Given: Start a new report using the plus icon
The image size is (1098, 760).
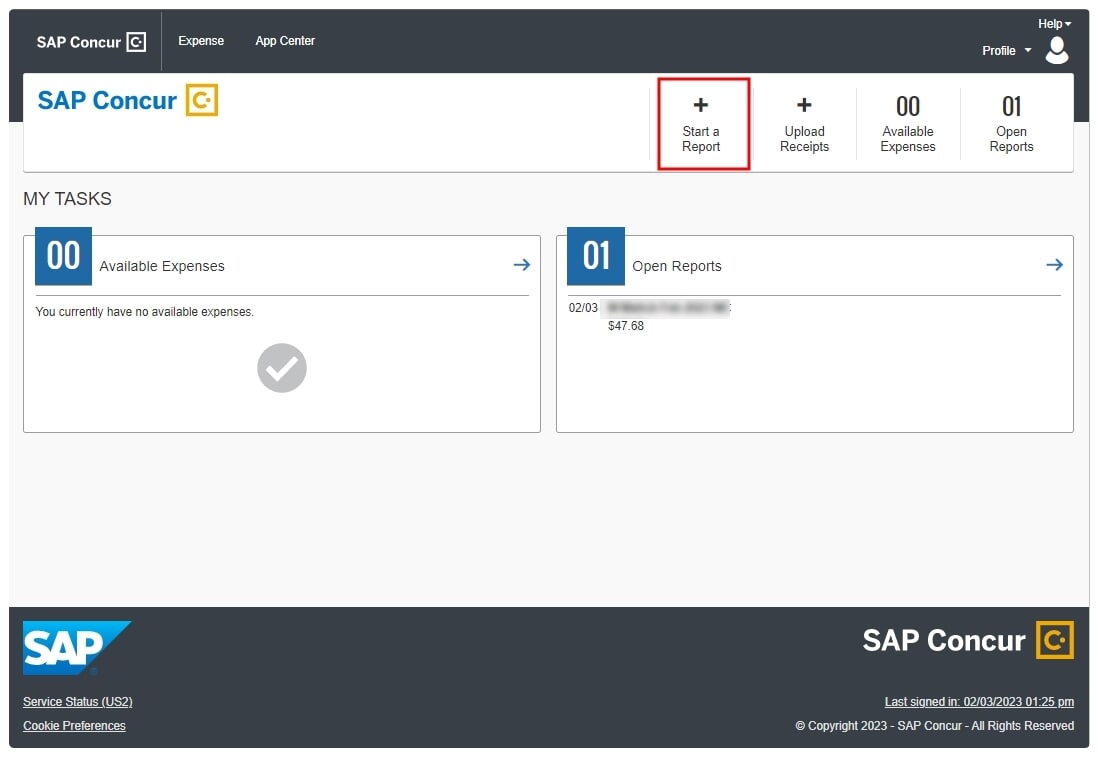Looking at the screenshot, I should [701, 122].
